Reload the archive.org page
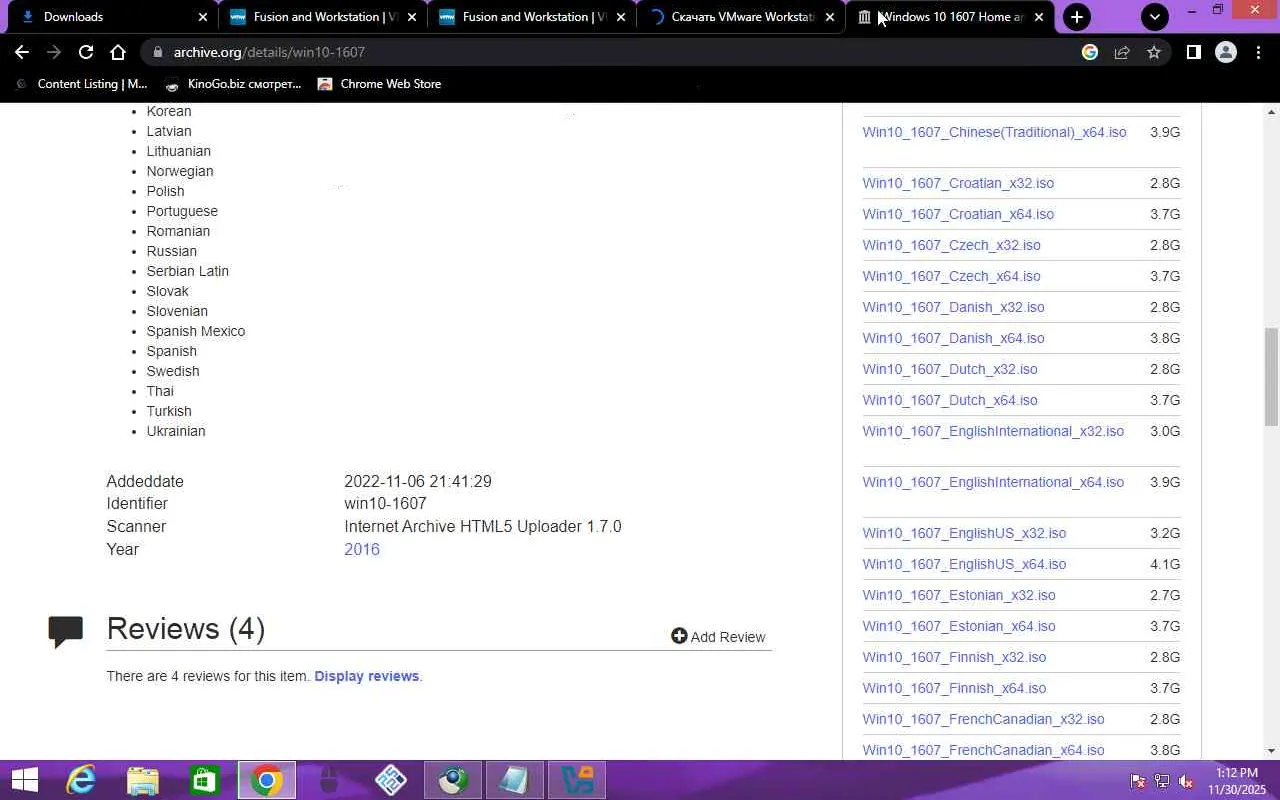 (86, 52)
